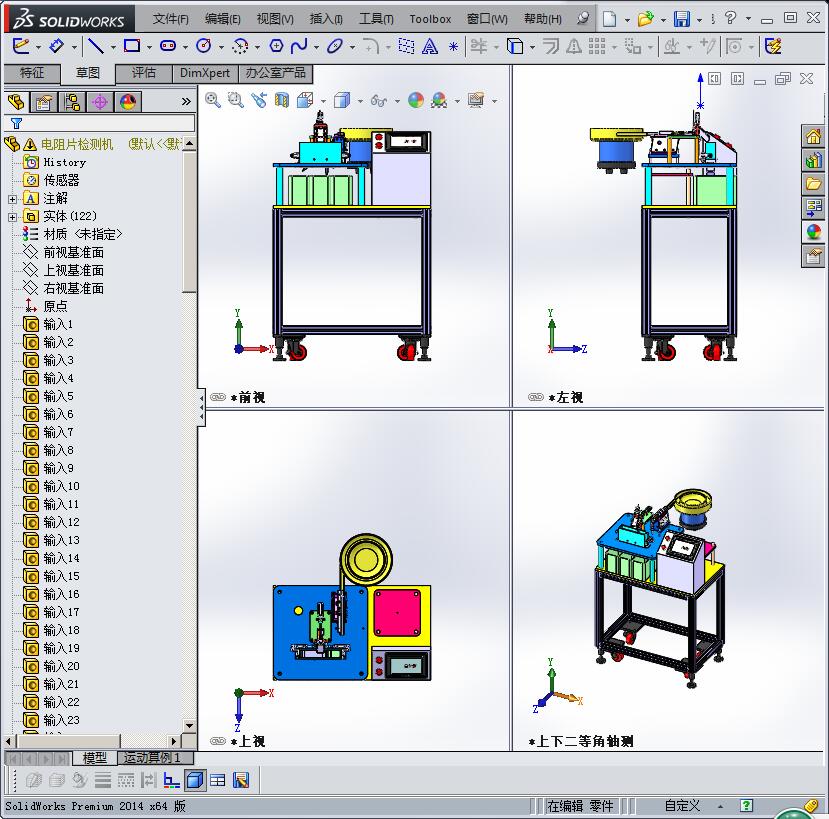Click feature tree scrollbar down arrow

[189, 725]
